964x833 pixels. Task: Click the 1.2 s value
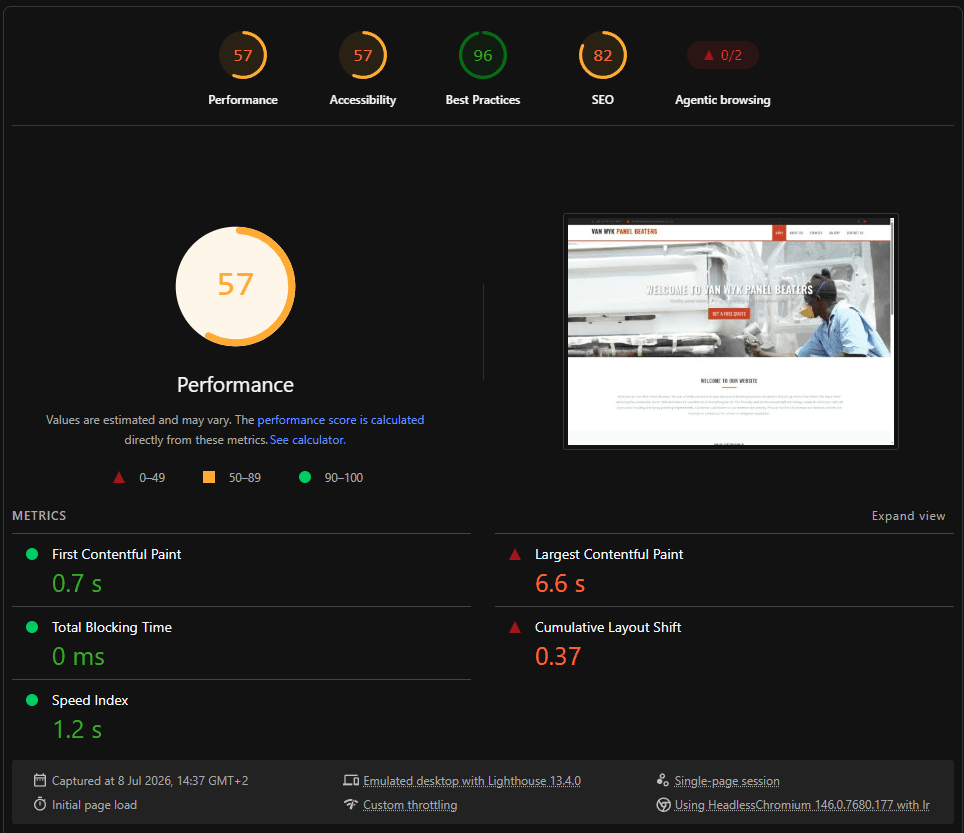pyautogui.click(x=77, y=730)
